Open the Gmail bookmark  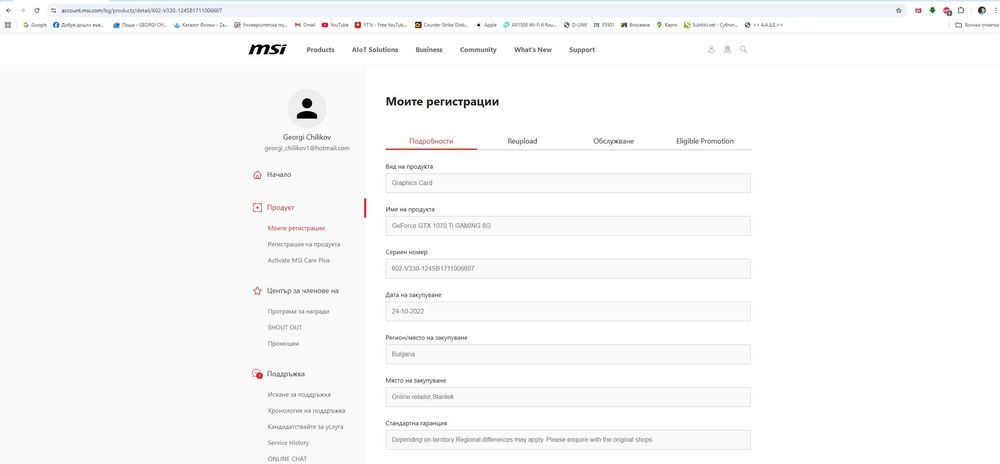coord(305,25)
